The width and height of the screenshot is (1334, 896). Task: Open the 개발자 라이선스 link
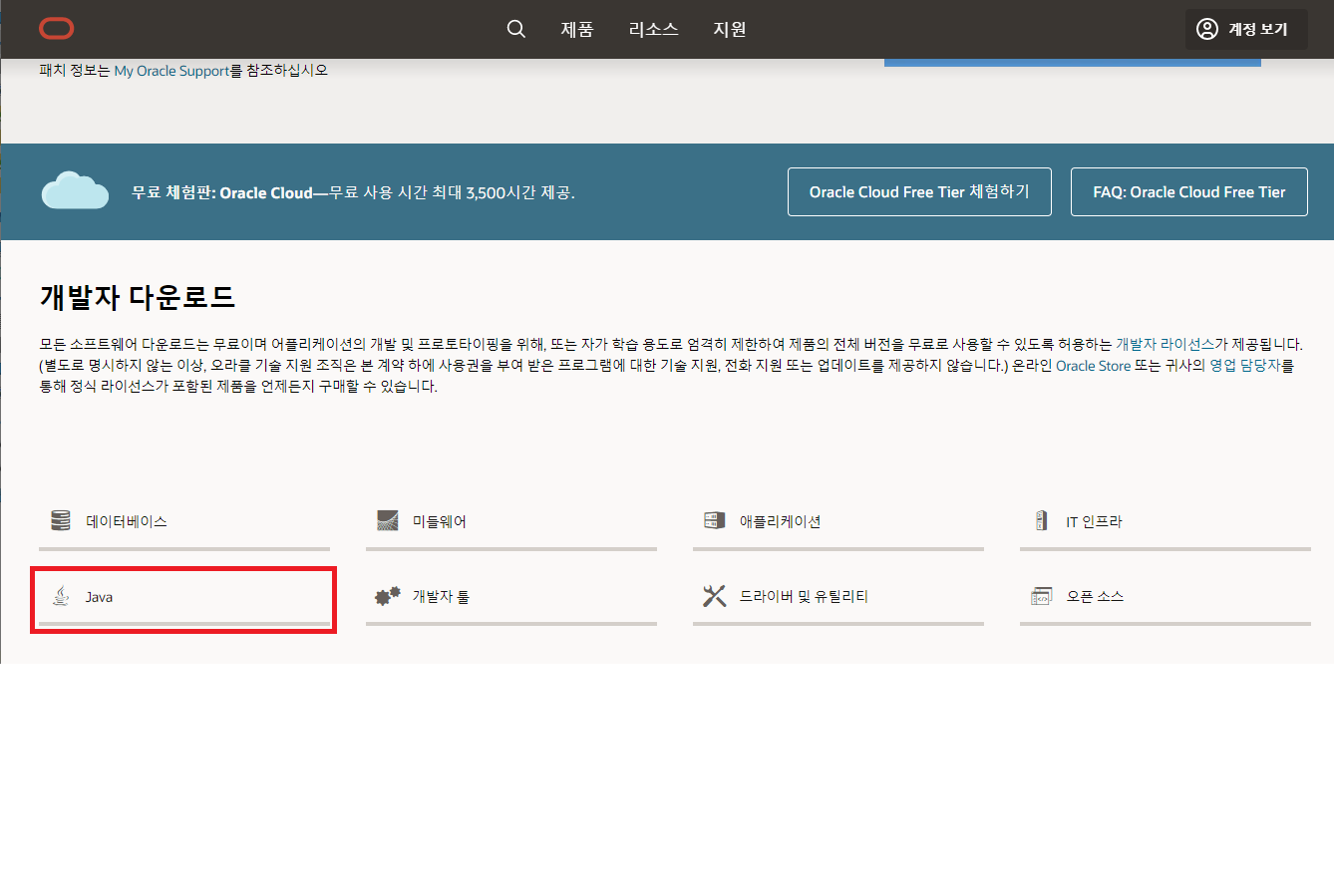1165,344
